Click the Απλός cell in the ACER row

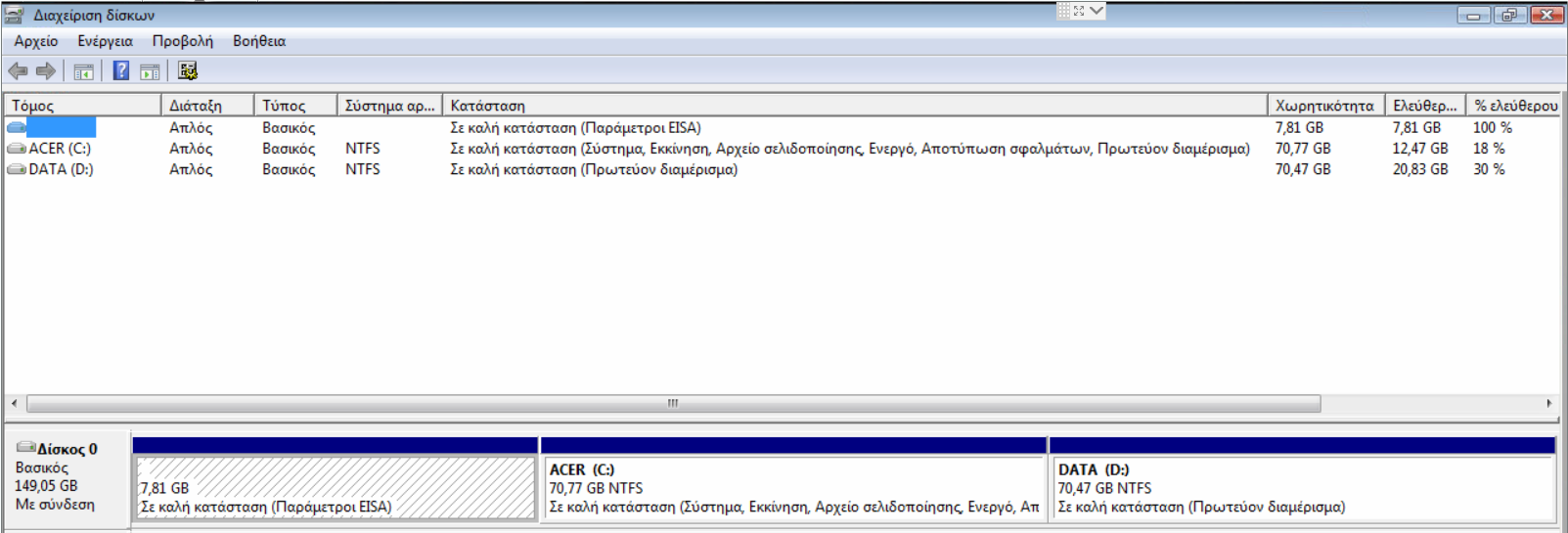[191, 149]
